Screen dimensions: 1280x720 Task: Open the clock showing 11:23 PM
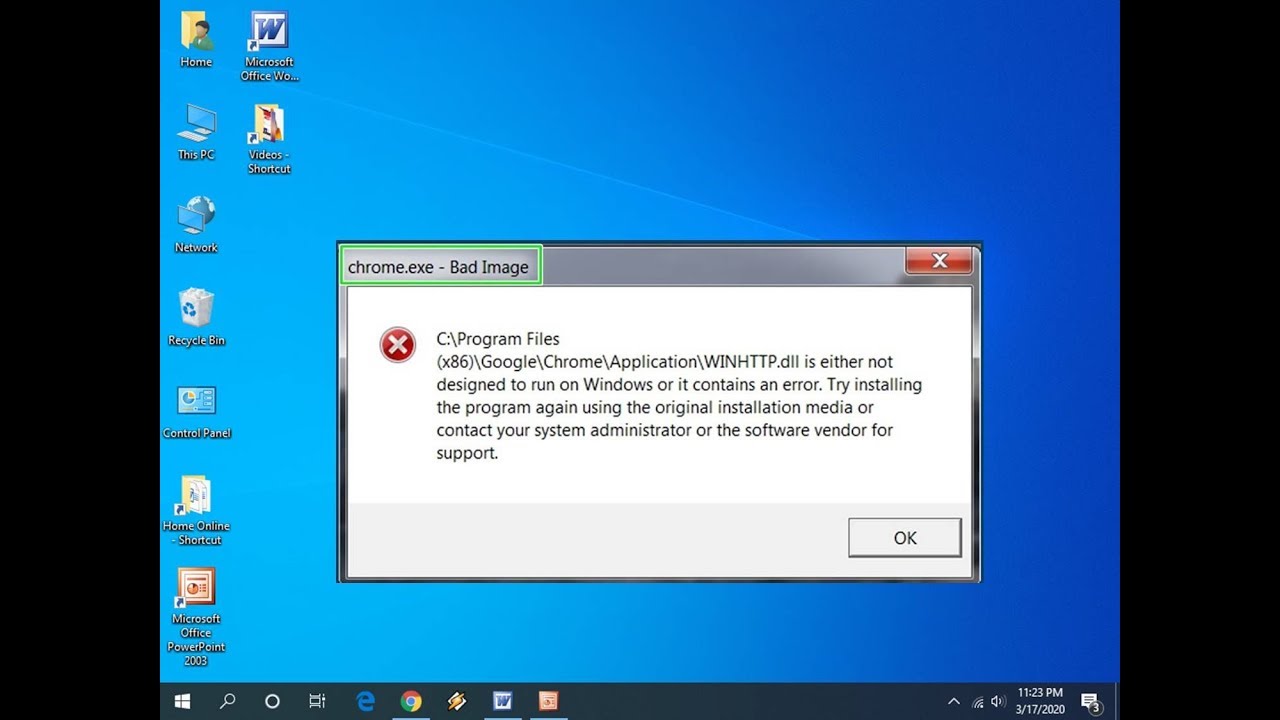[x=1040, y=701]
